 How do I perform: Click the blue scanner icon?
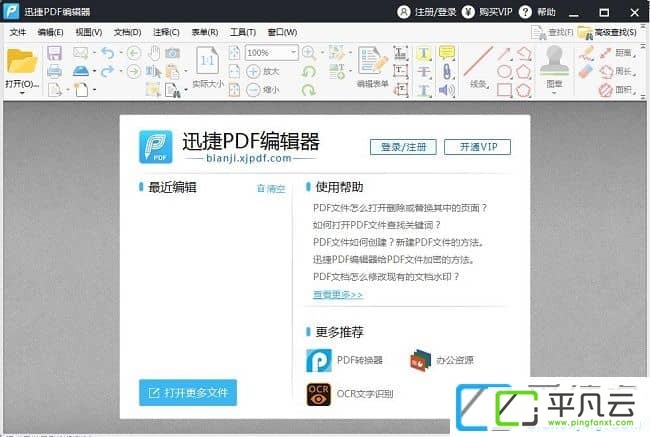81,71
